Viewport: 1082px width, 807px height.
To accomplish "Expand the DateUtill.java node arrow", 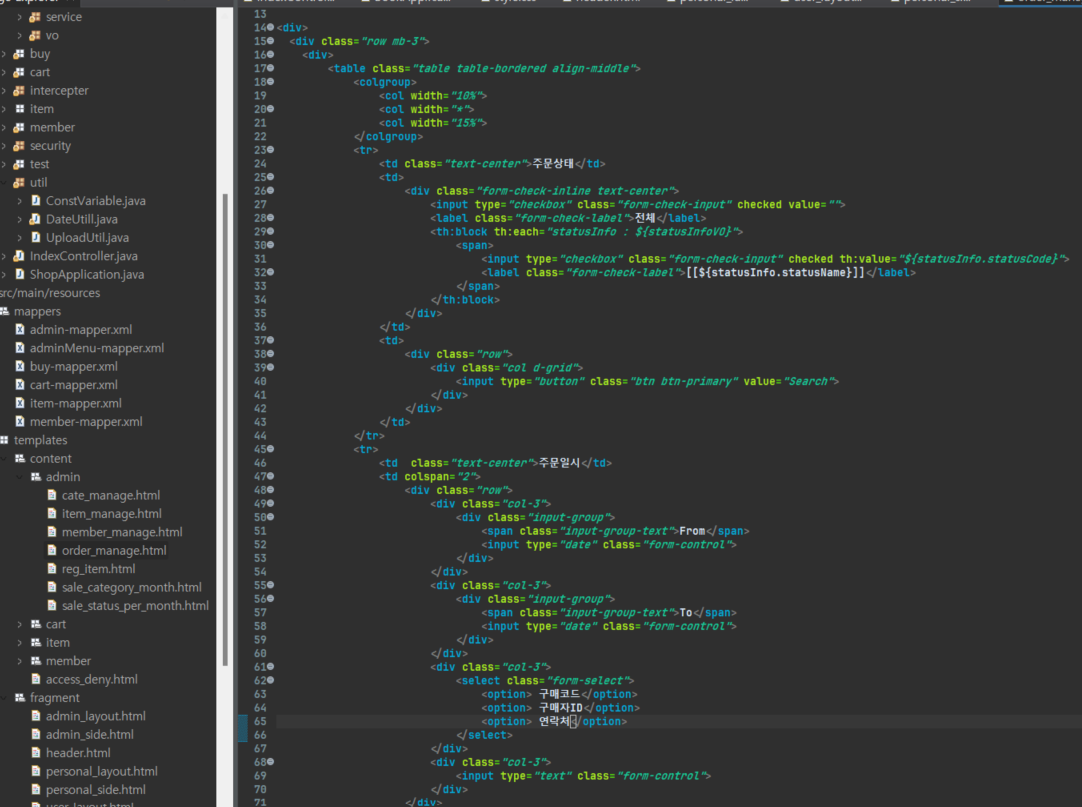I will tap(19, 220).
